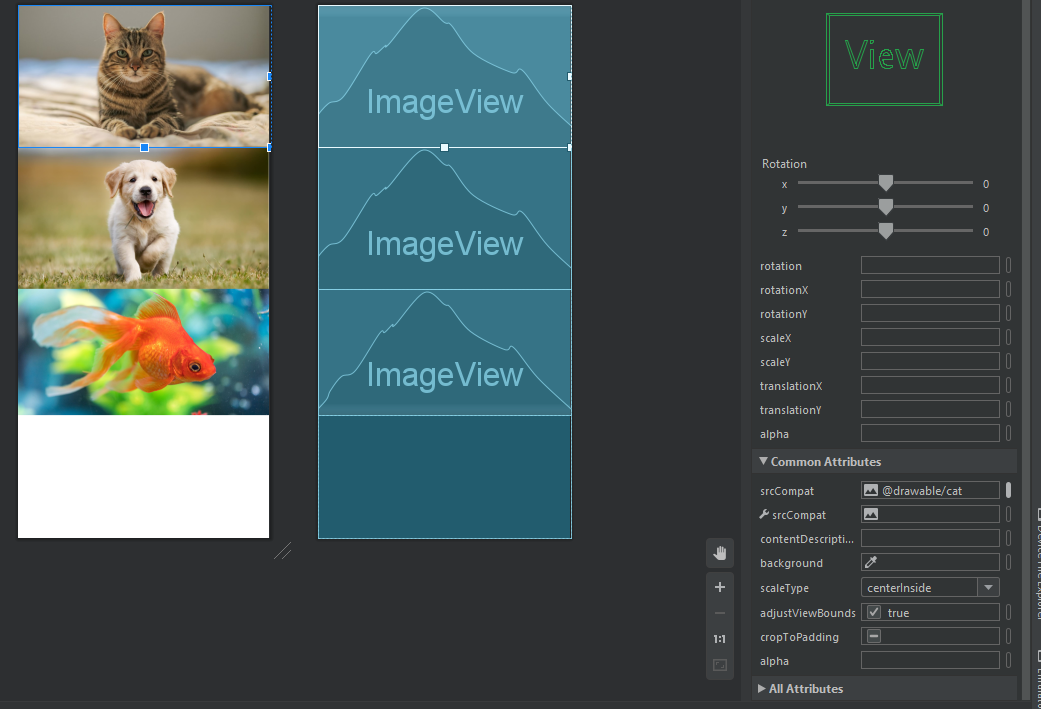
Task: Click the Rotation x slider handle
Action: click(x=885, y=183)
